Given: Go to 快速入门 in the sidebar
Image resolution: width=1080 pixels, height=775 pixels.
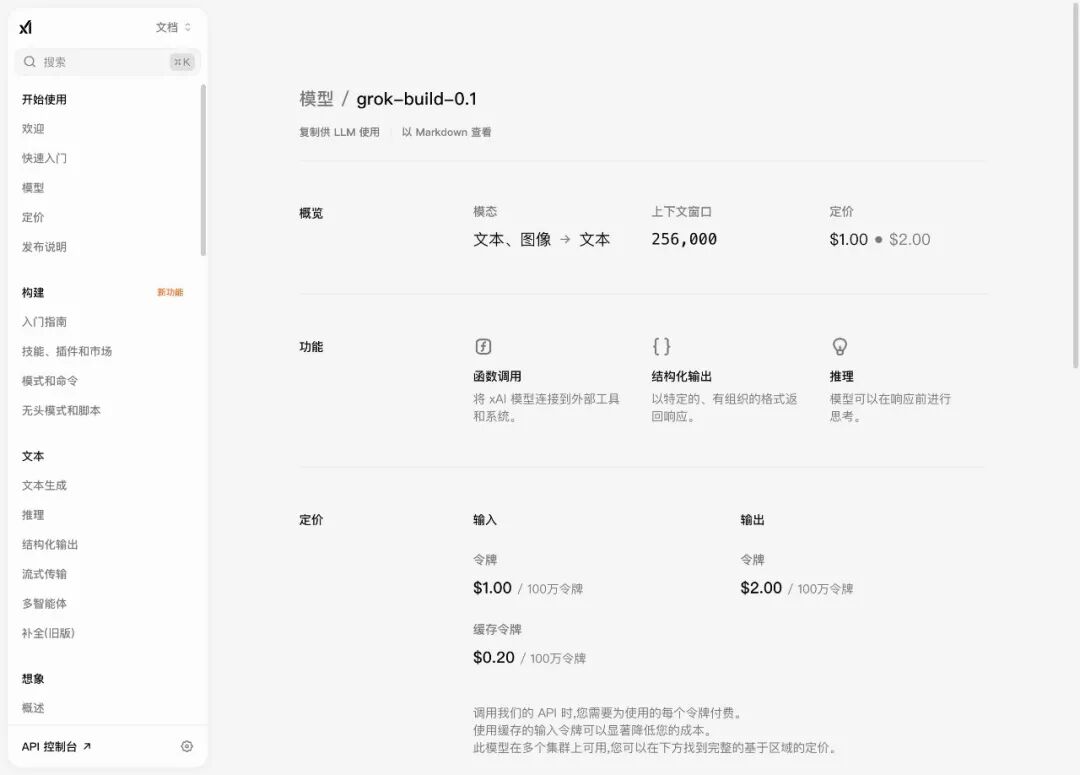Looking at the screenshot, I should pyautogui.click(x=44, y=158).
